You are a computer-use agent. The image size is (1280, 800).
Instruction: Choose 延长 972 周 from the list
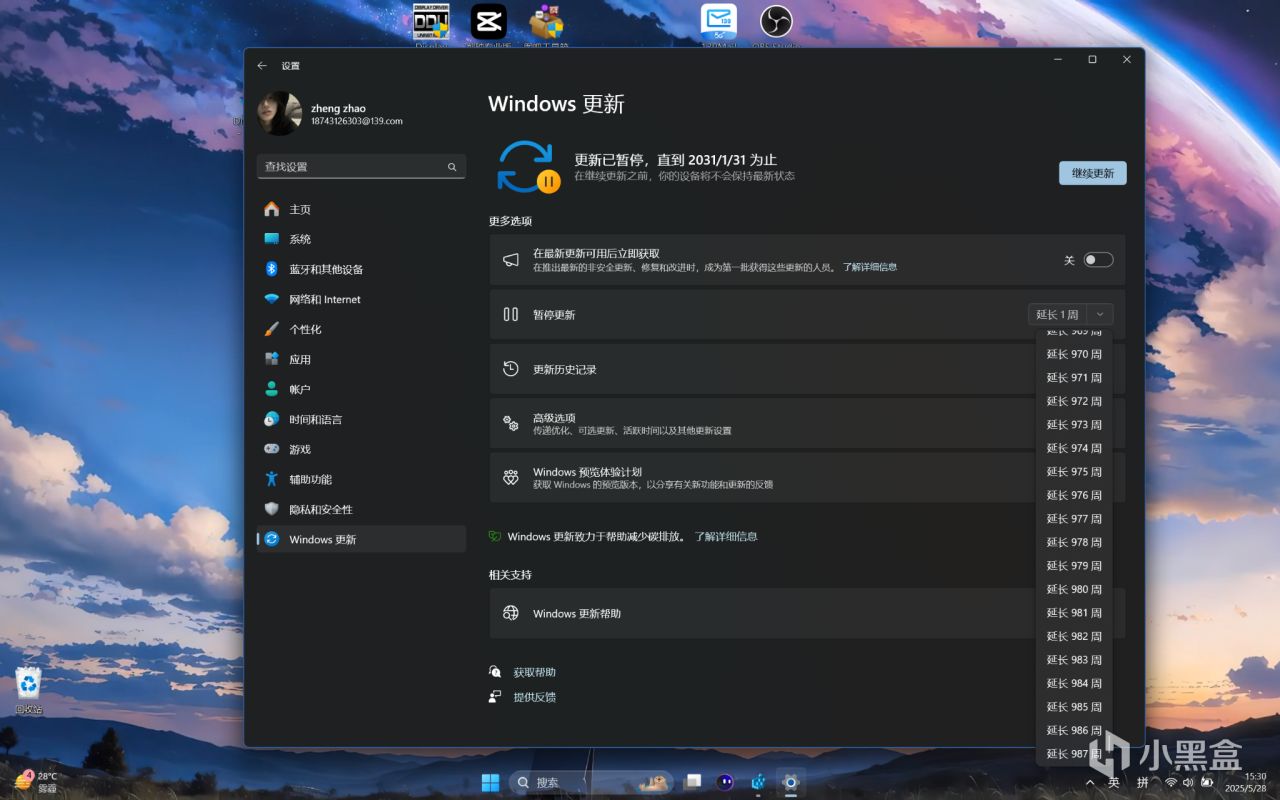[x=1074, y=401]
